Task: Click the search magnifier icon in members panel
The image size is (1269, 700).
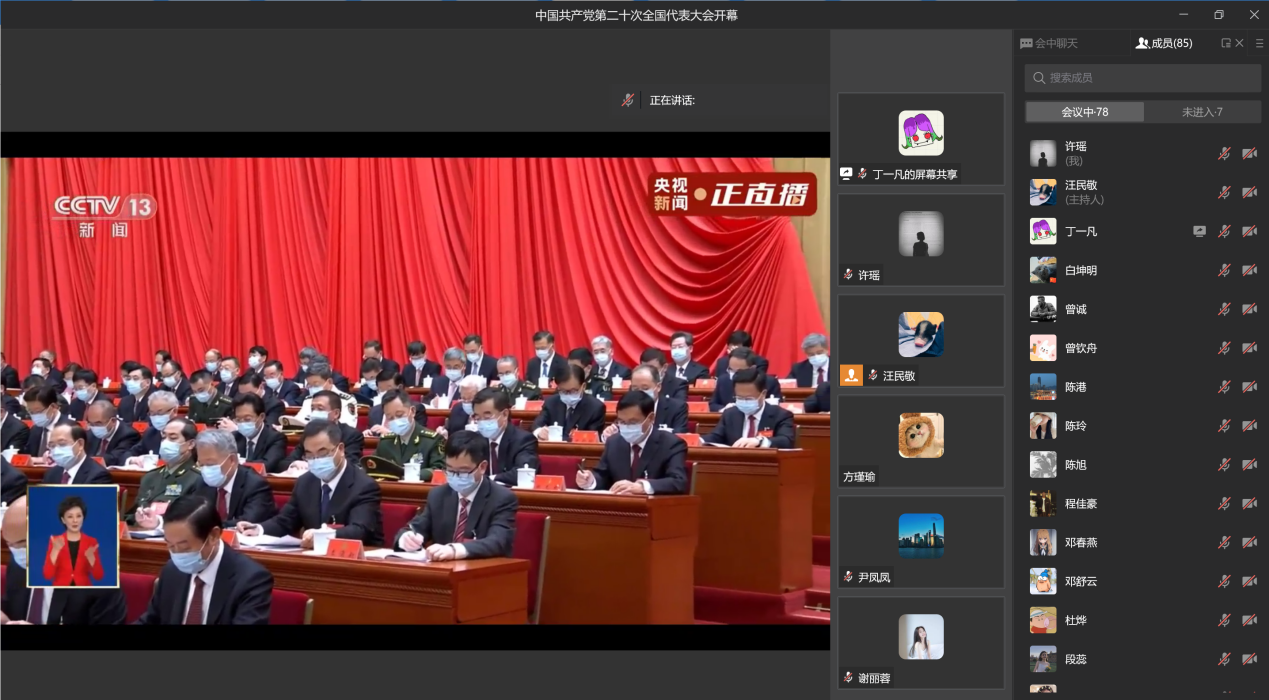Action: point(1040,78)
